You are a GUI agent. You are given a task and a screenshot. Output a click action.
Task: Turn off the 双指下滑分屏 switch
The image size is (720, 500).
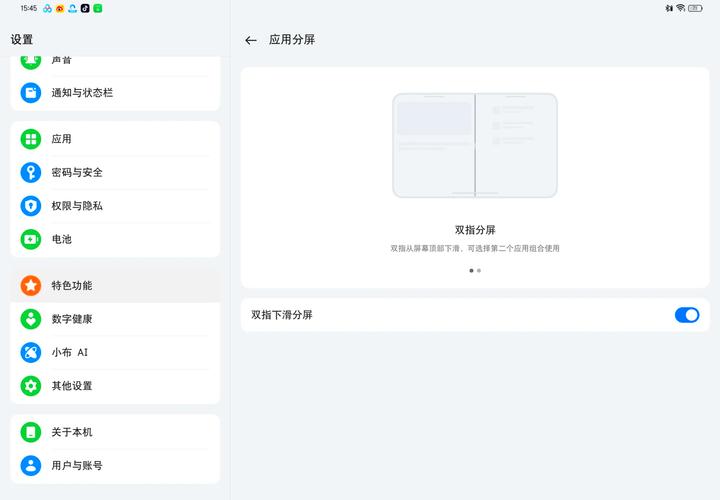pyautogui.click(x=687, y=315)
